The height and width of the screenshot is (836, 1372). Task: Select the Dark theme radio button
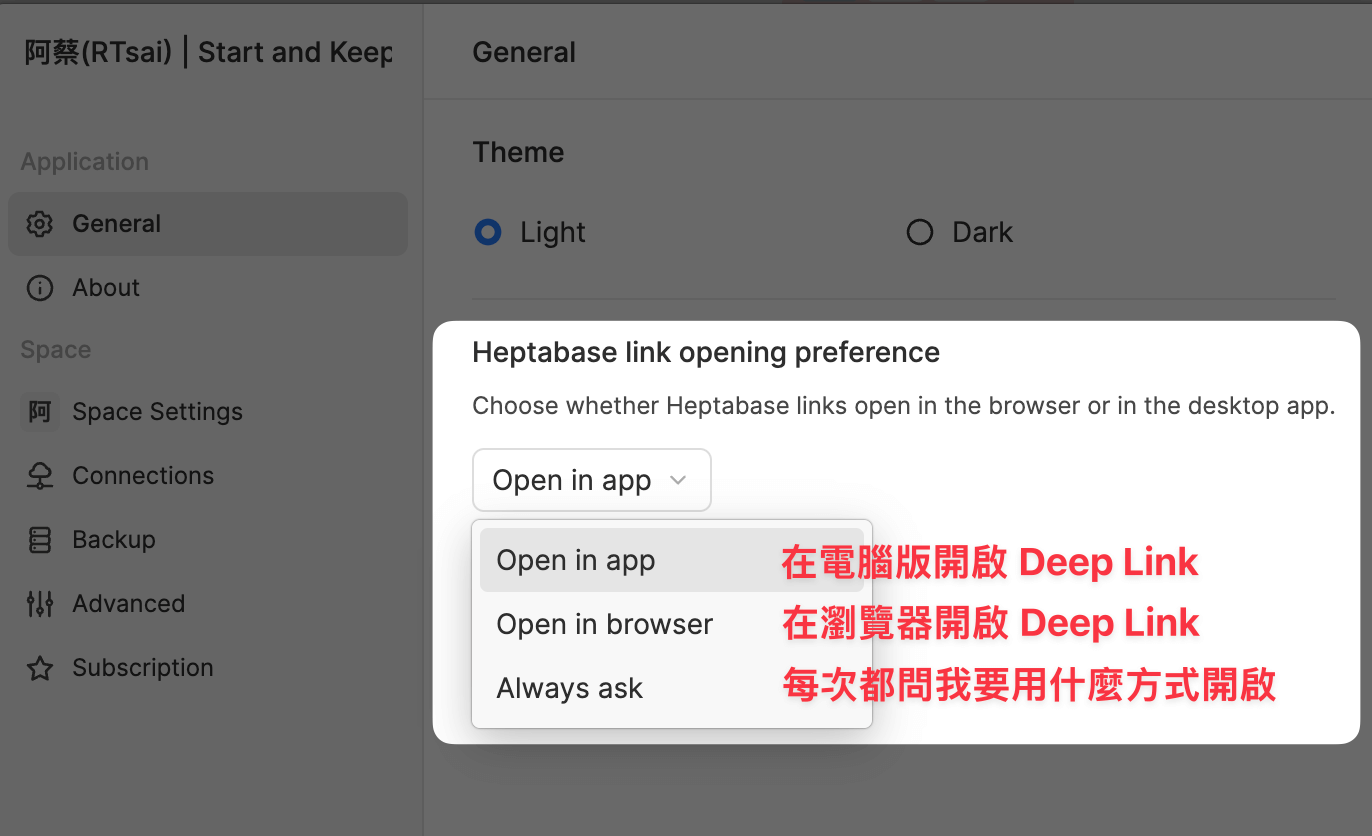point(919,231)
